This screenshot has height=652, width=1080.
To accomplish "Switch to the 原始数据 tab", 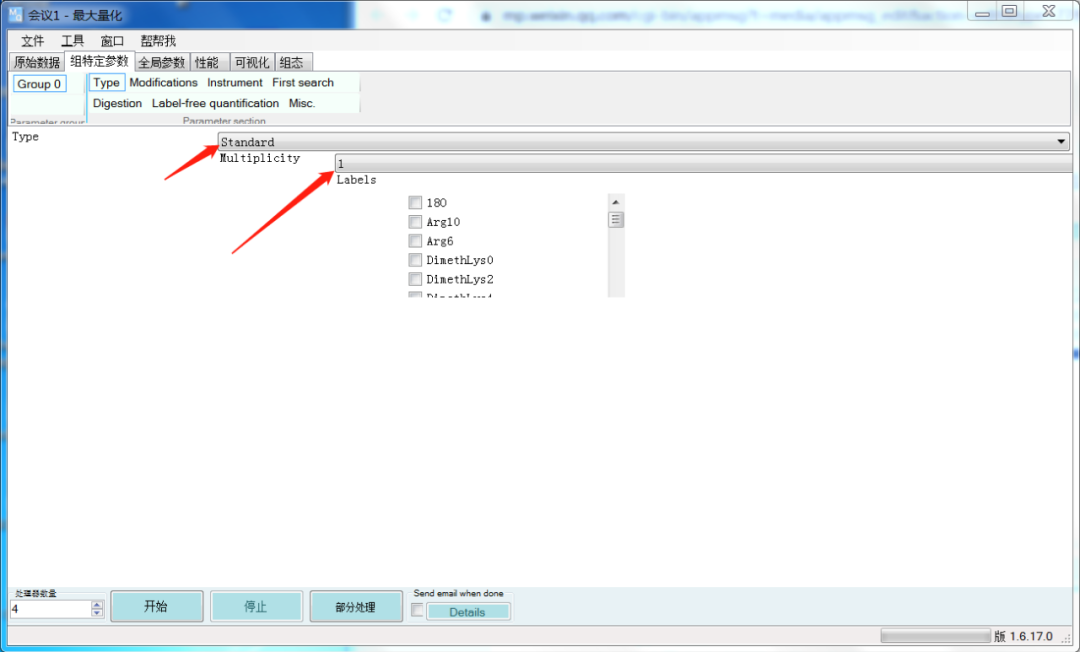I will [x=36, y=61].
